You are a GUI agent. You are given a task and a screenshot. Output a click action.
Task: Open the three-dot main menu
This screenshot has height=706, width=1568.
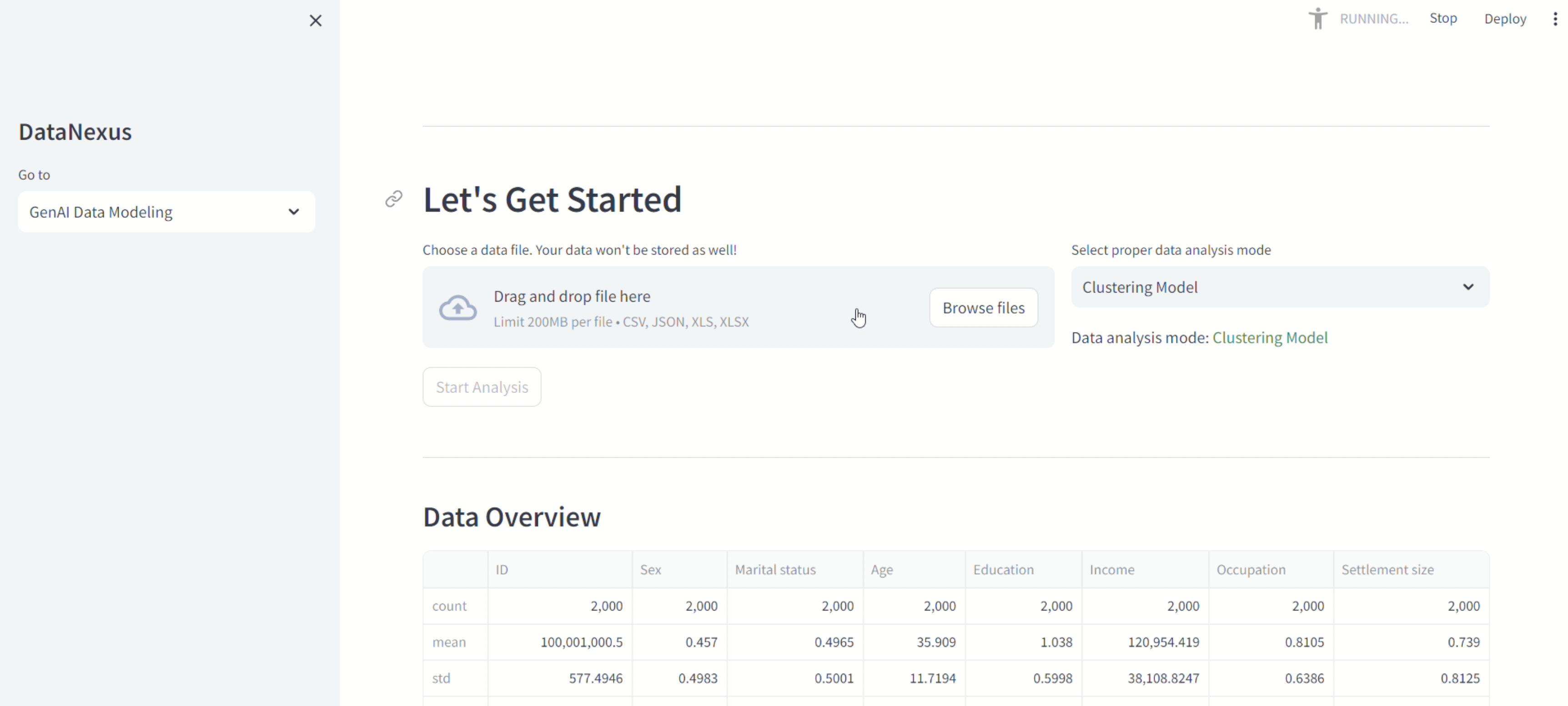coord(1555,19)
